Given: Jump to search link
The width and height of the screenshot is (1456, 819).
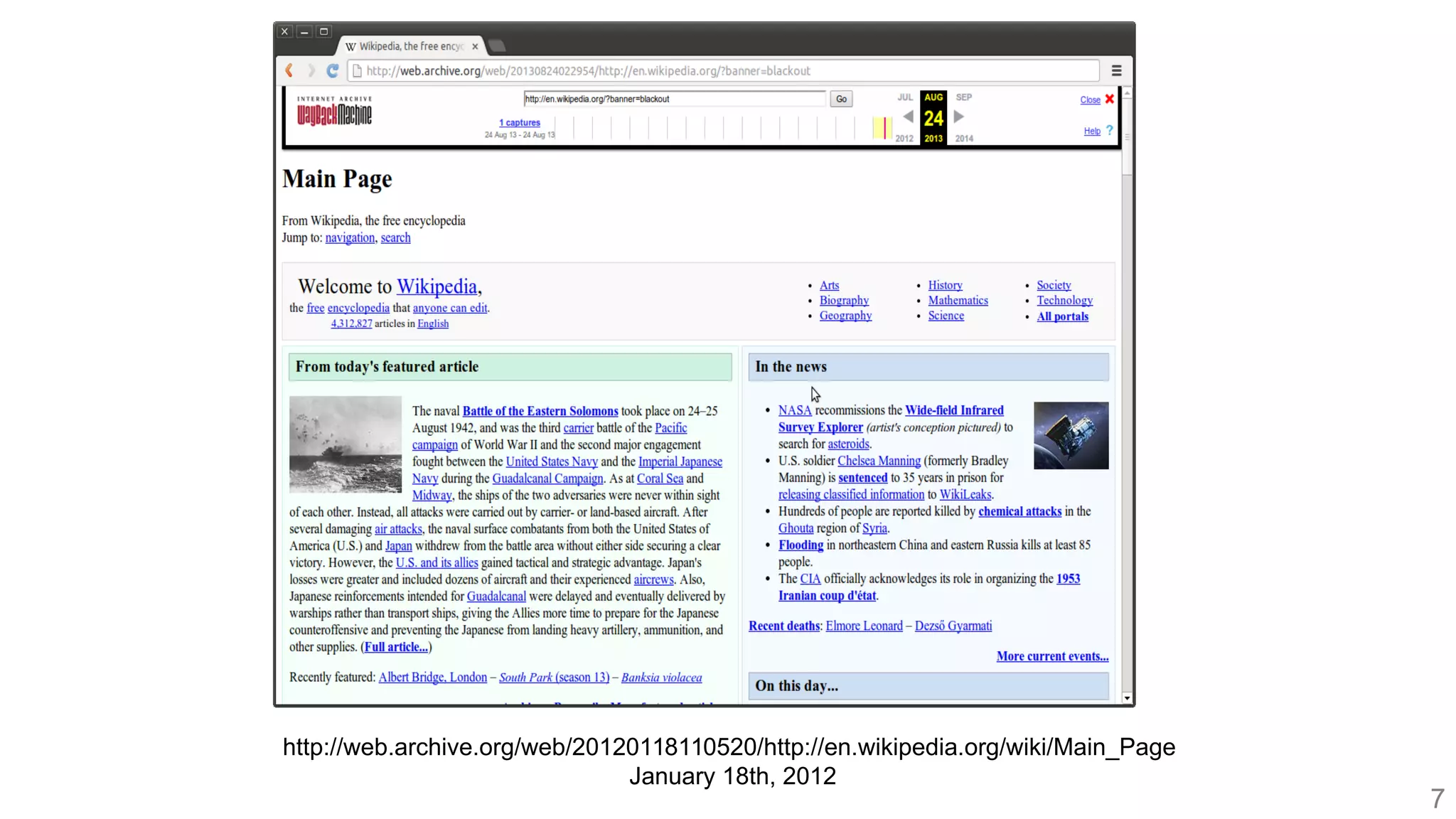Looking at the screenshot, I should tap(395, 238).
